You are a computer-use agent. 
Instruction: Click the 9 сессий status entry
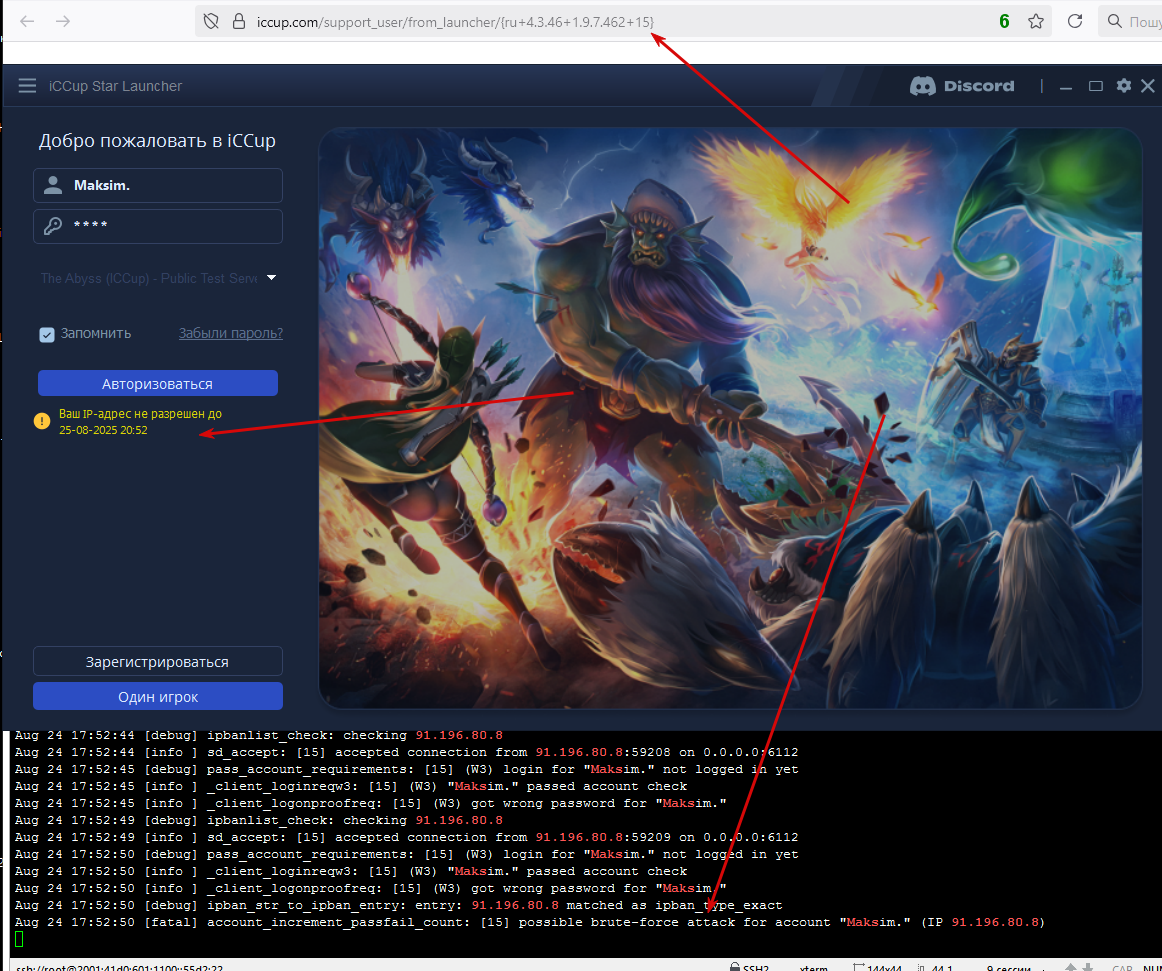pyautogui.click(x=1009, y=967)
